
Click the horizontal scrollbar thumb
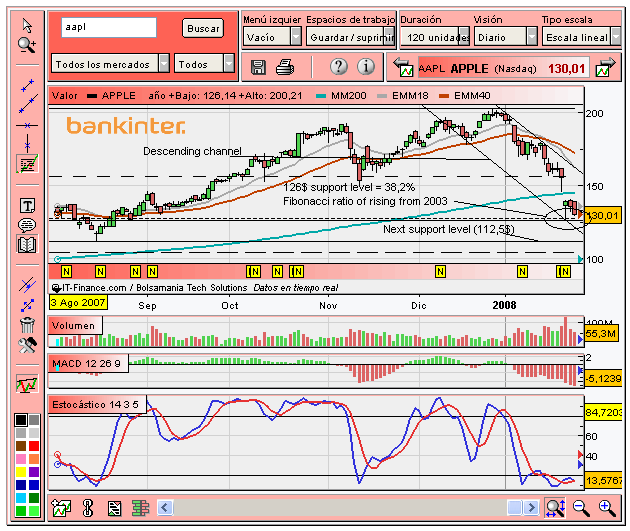[x=515, y=508]
